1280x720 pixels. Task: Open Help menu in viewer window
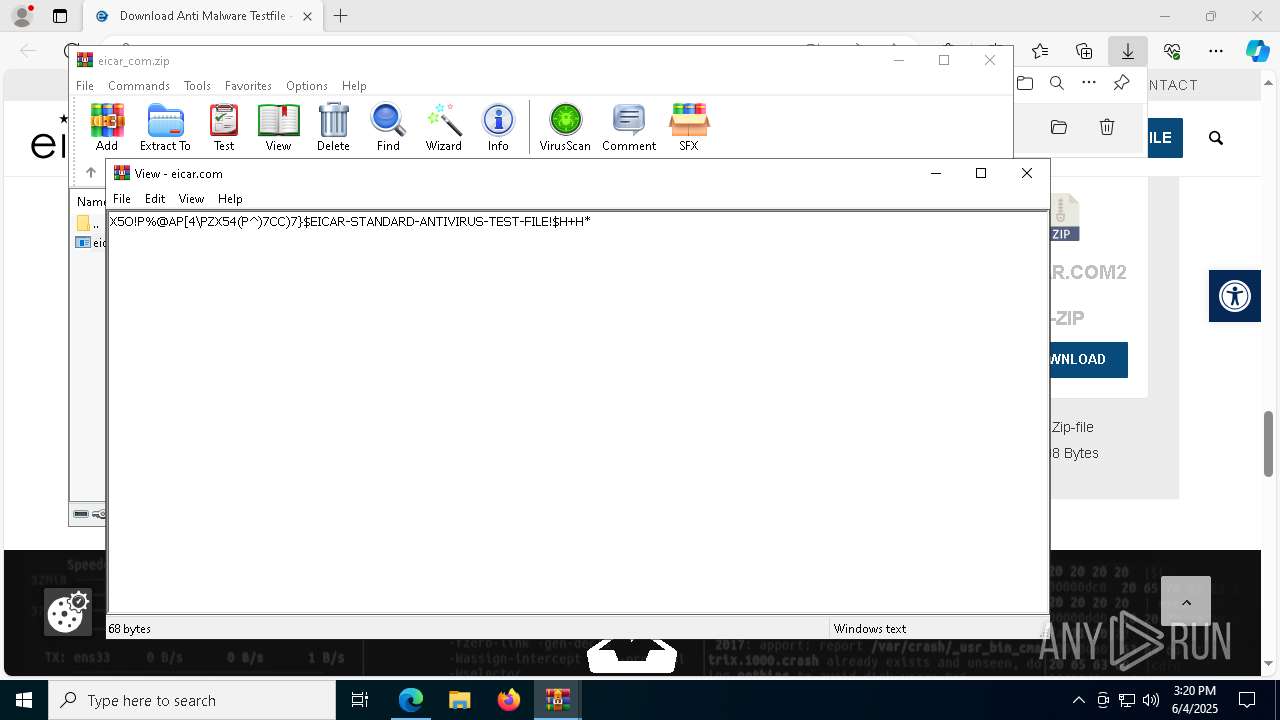coord(230,199)
